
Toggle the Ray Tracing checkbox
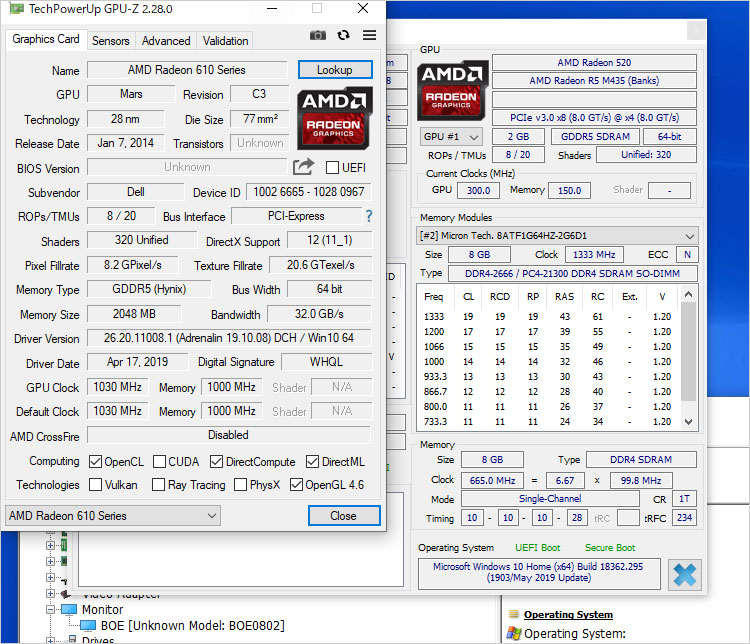point(158,485)
